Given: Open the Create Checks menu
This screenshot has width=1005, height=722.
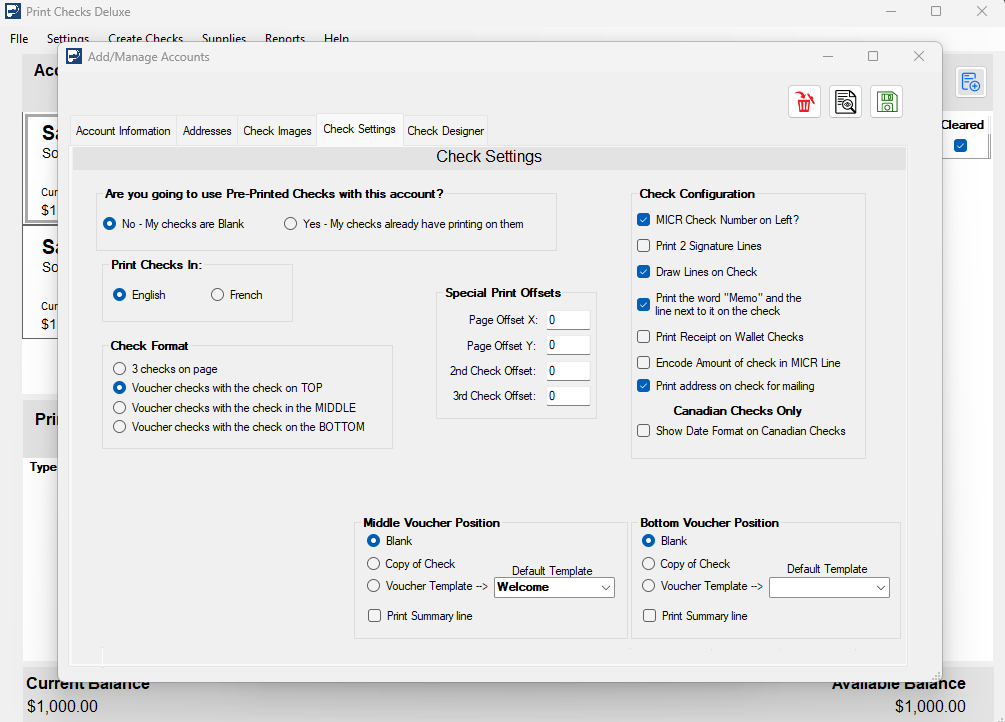Looking at the screenshot, I should (x=146, y=38).
